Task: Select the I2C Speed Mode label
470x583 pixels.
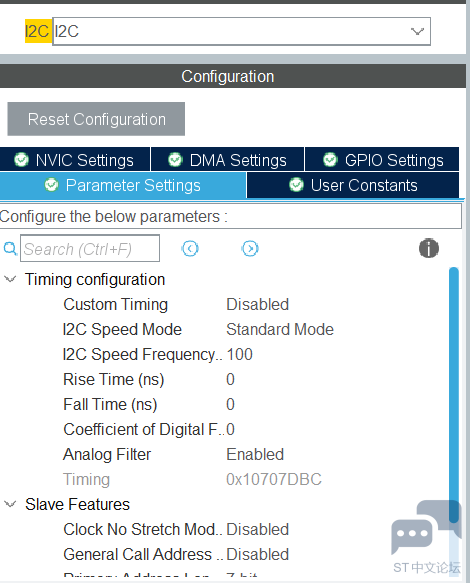Action: pyautogui.click(x=122, y=329)
